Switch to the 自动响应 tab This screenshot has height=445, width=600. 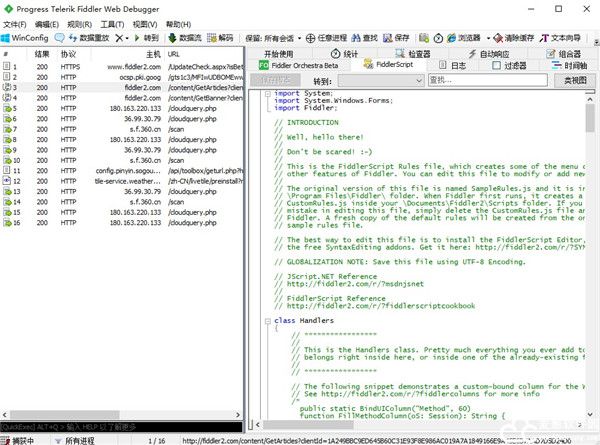(x=489, y=54)
